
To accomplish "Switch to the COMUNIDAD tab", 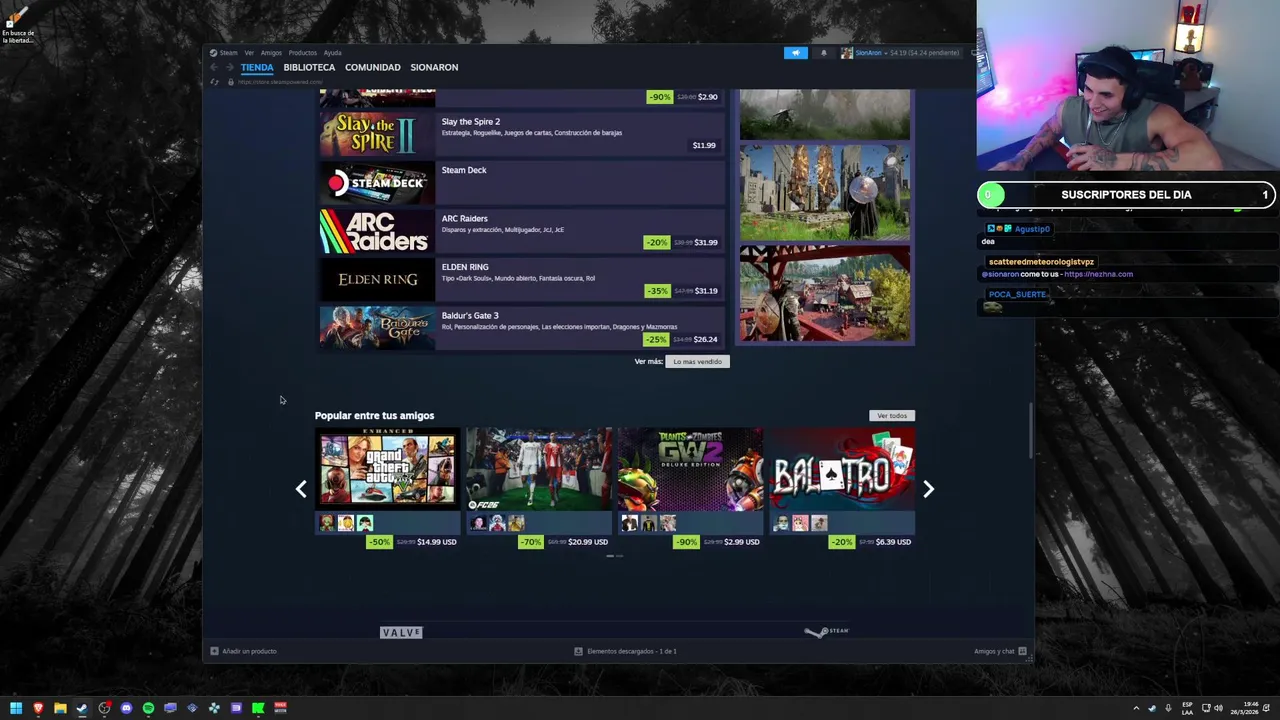I will (372, 67).
